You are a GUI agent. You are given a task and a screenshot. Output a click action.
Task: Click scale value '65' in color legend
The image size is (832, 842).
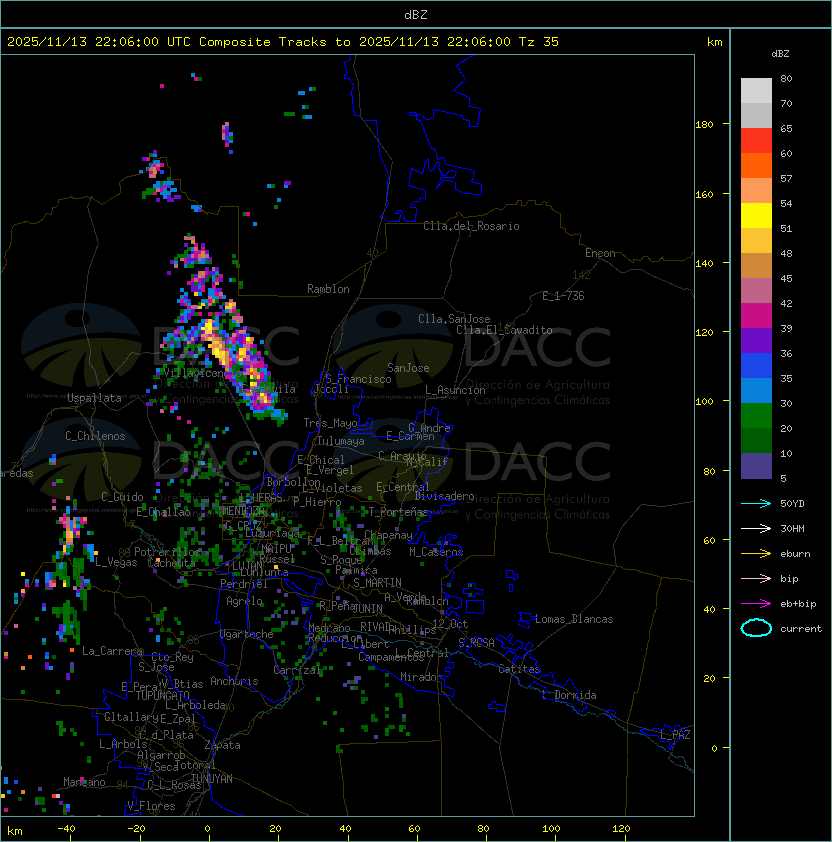[x=786, y=128]
